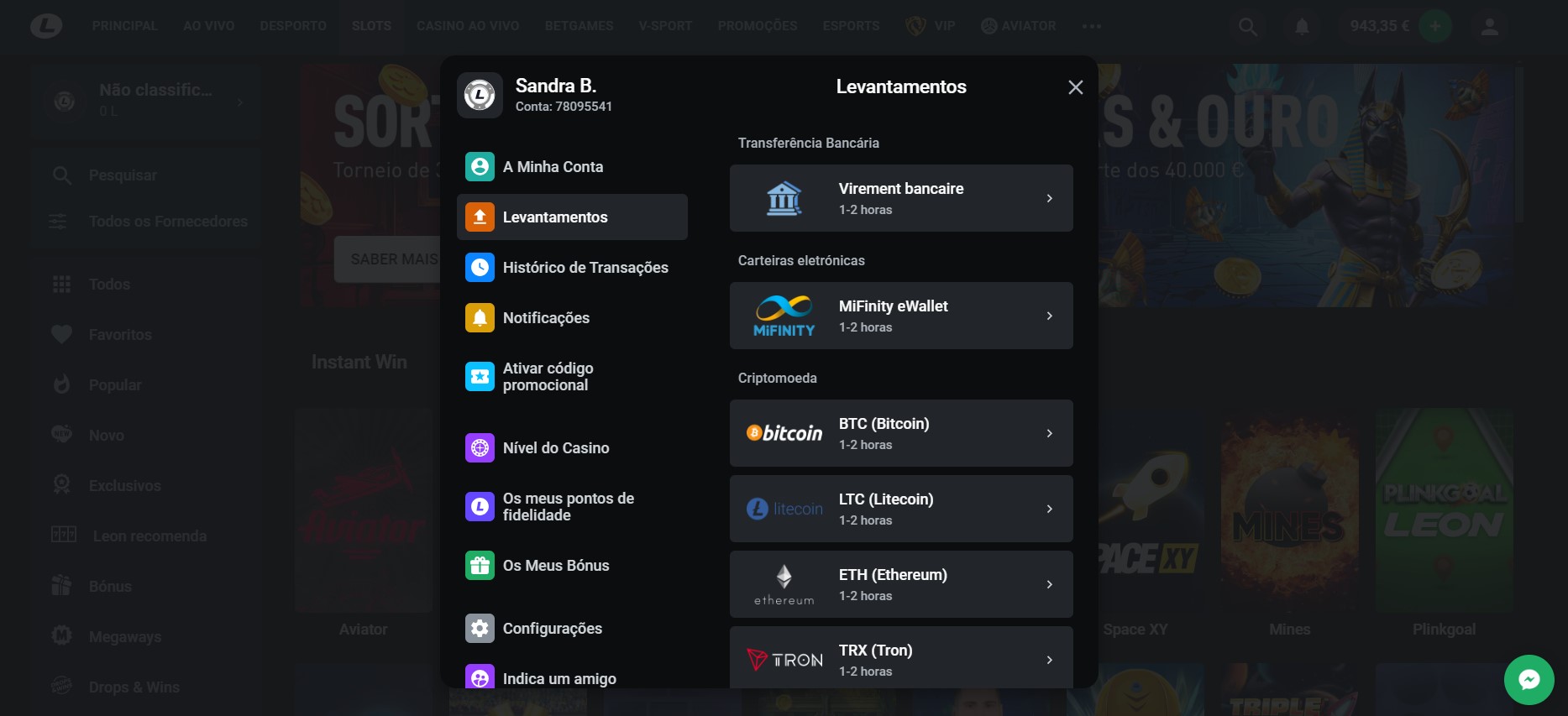Image resolution: width=1568 pixels, height=716 pixels.
Task: Click the ethereum logo
Action: [784, 584]
